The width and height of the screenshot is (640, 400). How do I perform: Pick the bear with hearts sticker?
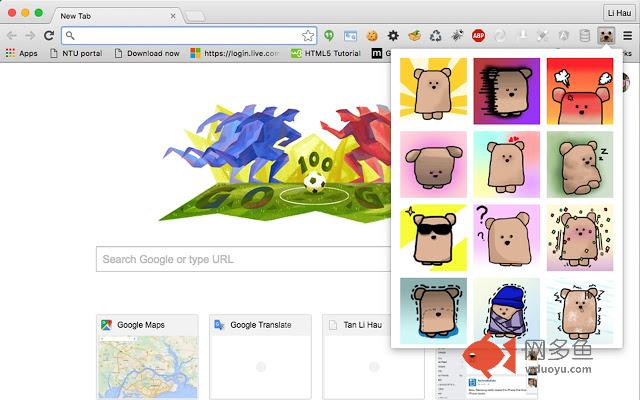coord(507,164)
